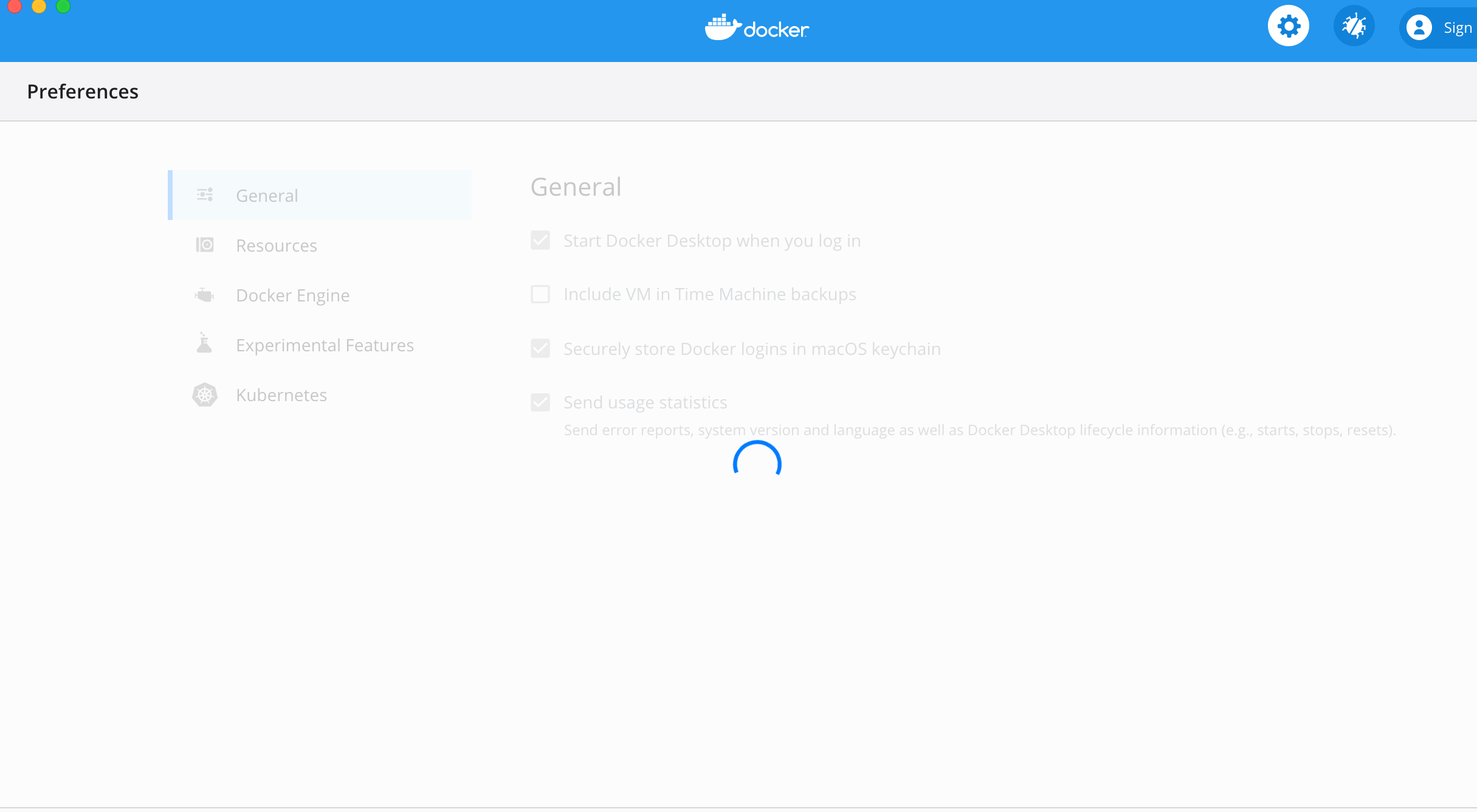Open the Kubernetes wheel icon

coord(204,394)
